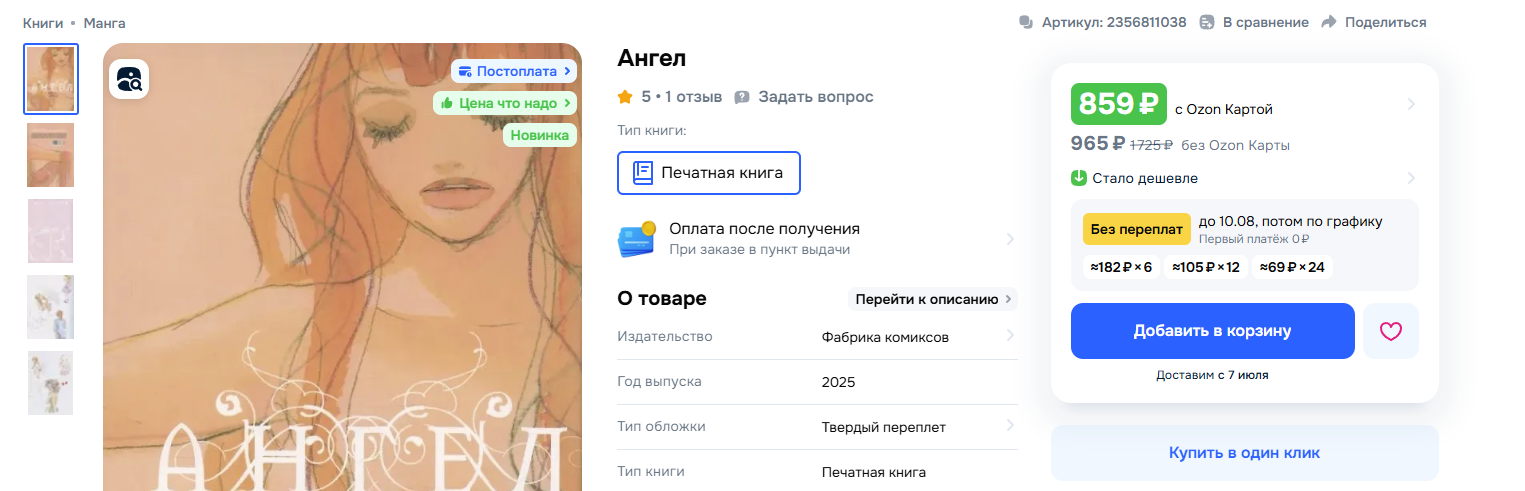The image size is (1525, 491).
Task: Open the chevron in Перейти к описанию
Action: click(1008, 299)
